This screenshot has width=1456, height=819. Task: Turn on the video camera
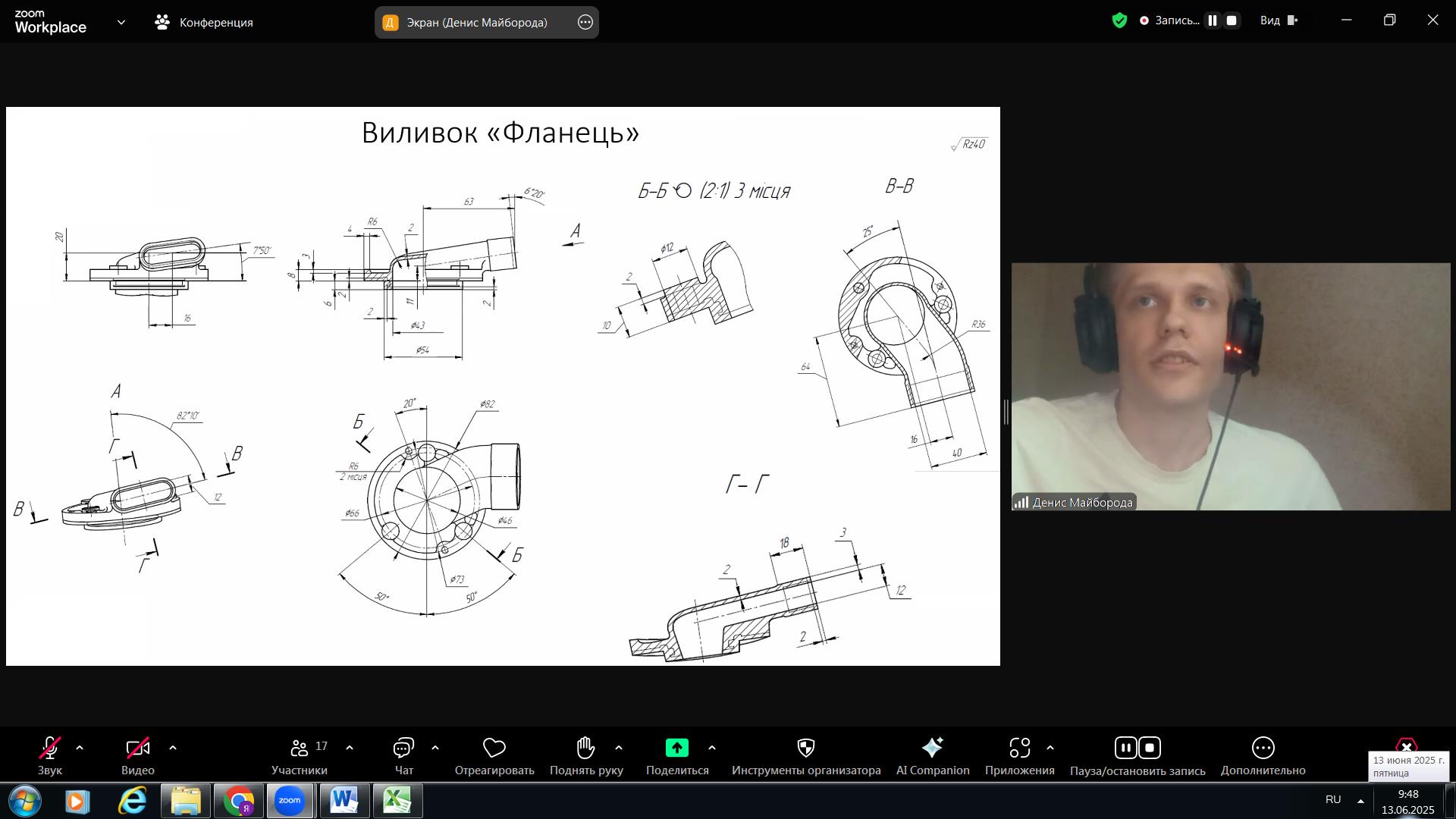[x=137, y=748]
